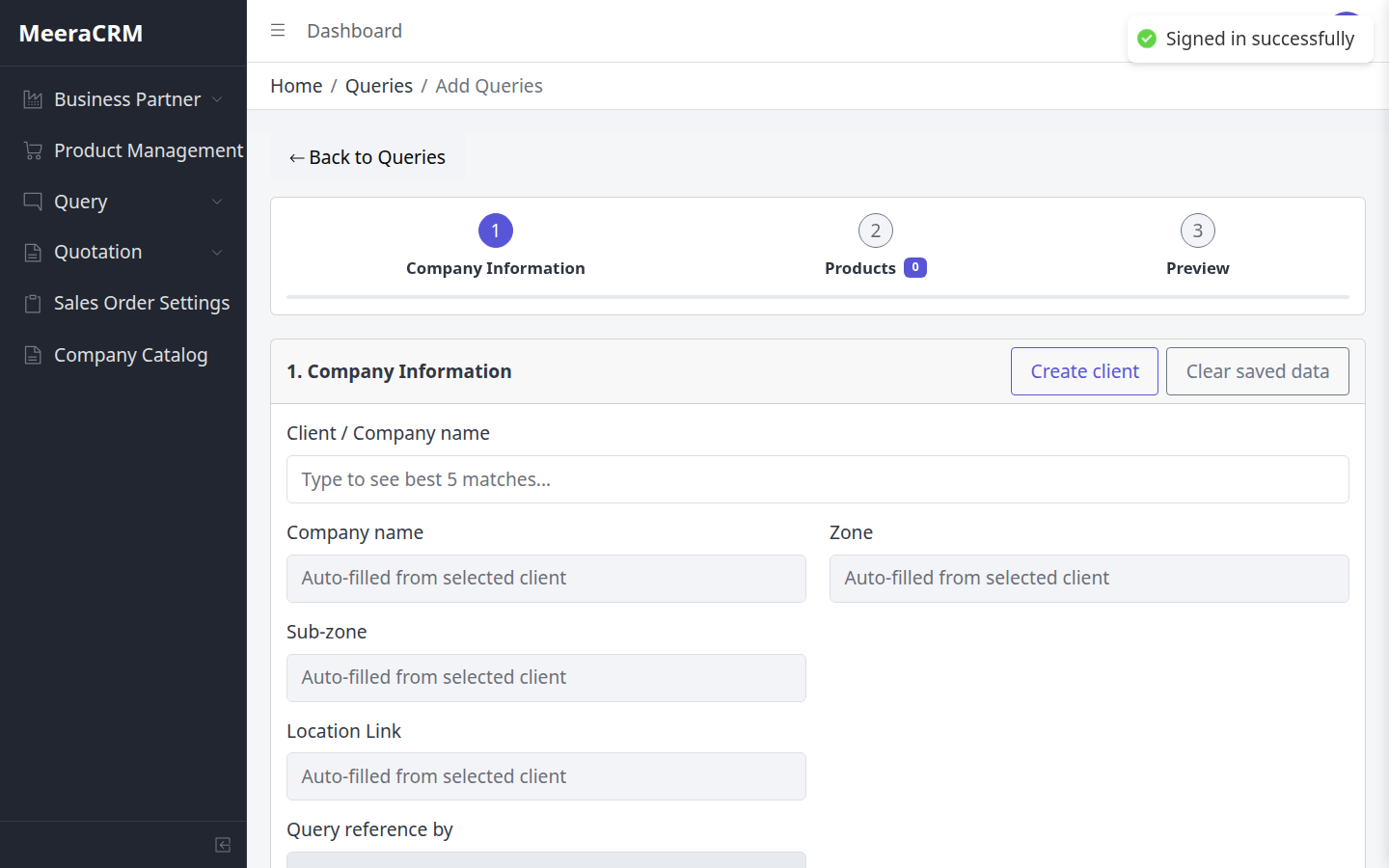Click the Sales Order Settings clipboard icon

pyautogui.click(x=33, y=304)
